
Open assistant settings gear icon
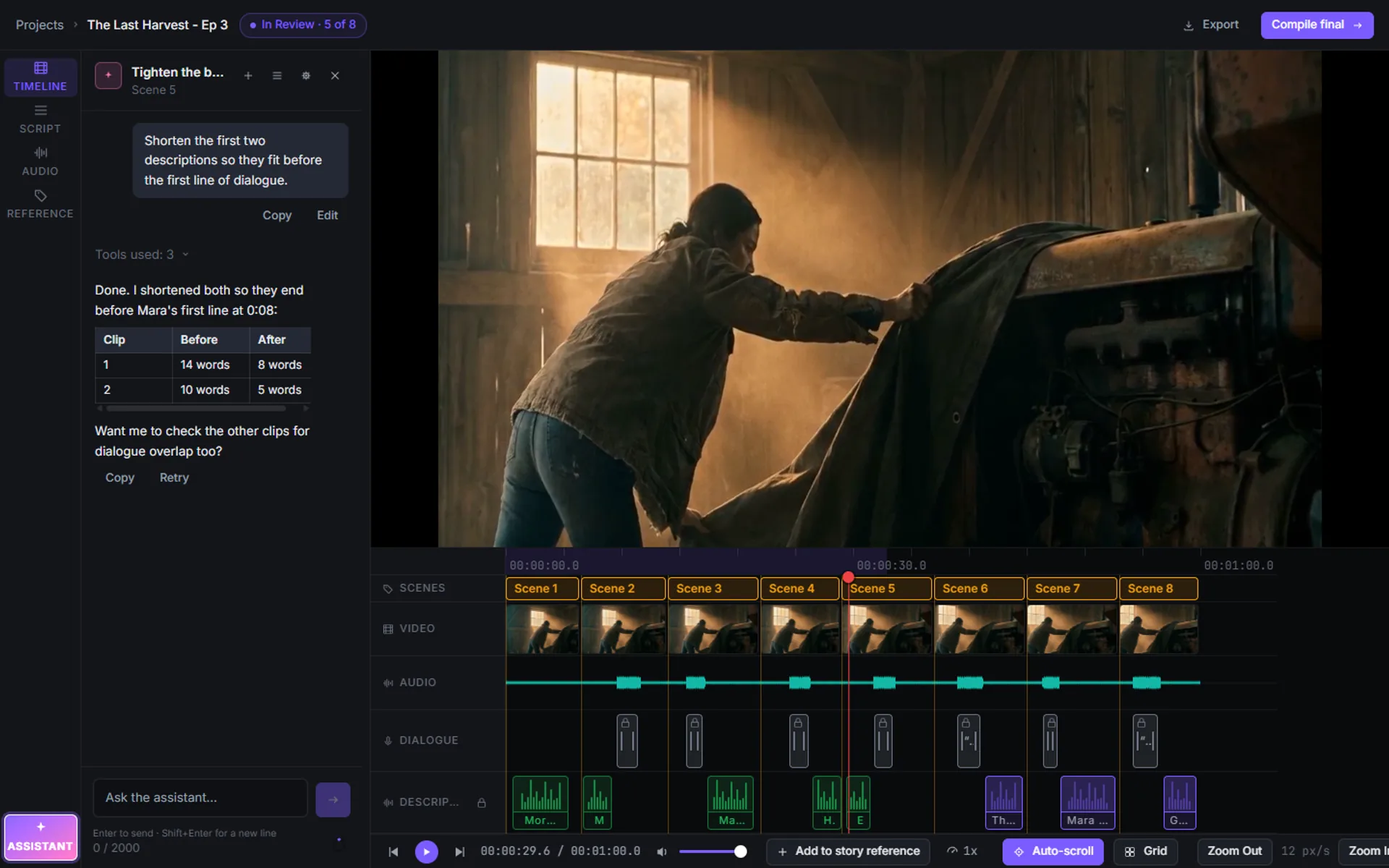click(306, 75)
